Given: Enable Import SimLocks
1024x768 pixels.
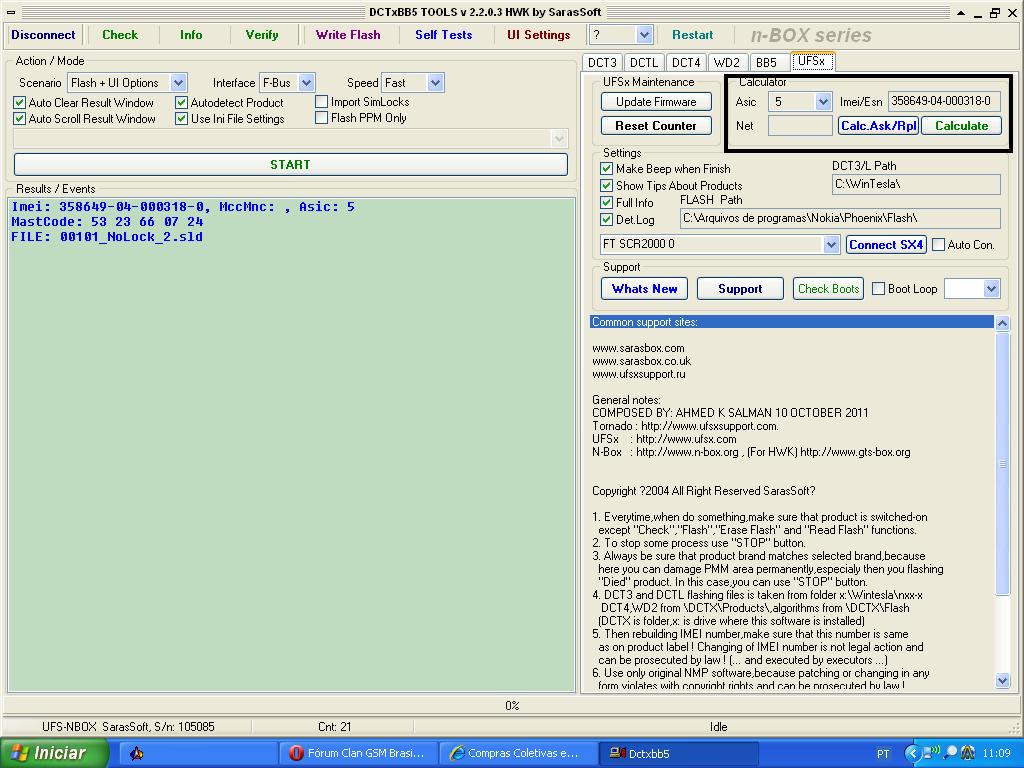Looking at the screenshot, I should pyautogui.click(x=321, y=102).
